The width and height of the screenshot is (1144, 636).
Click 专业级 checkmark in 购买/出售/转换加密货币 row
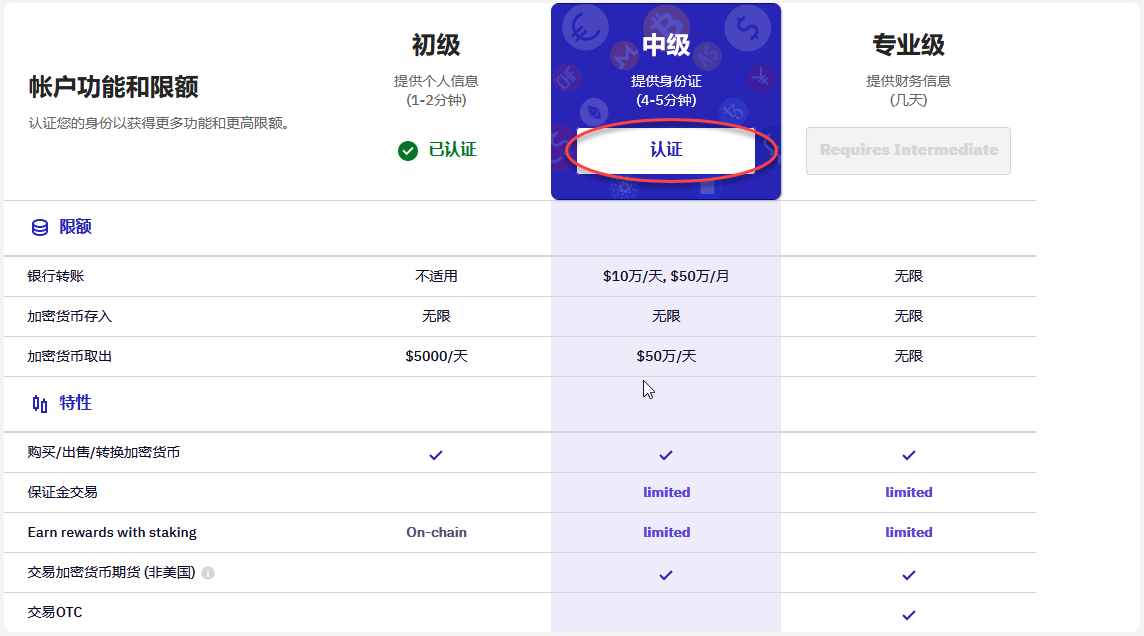click(x=908, y=455)
